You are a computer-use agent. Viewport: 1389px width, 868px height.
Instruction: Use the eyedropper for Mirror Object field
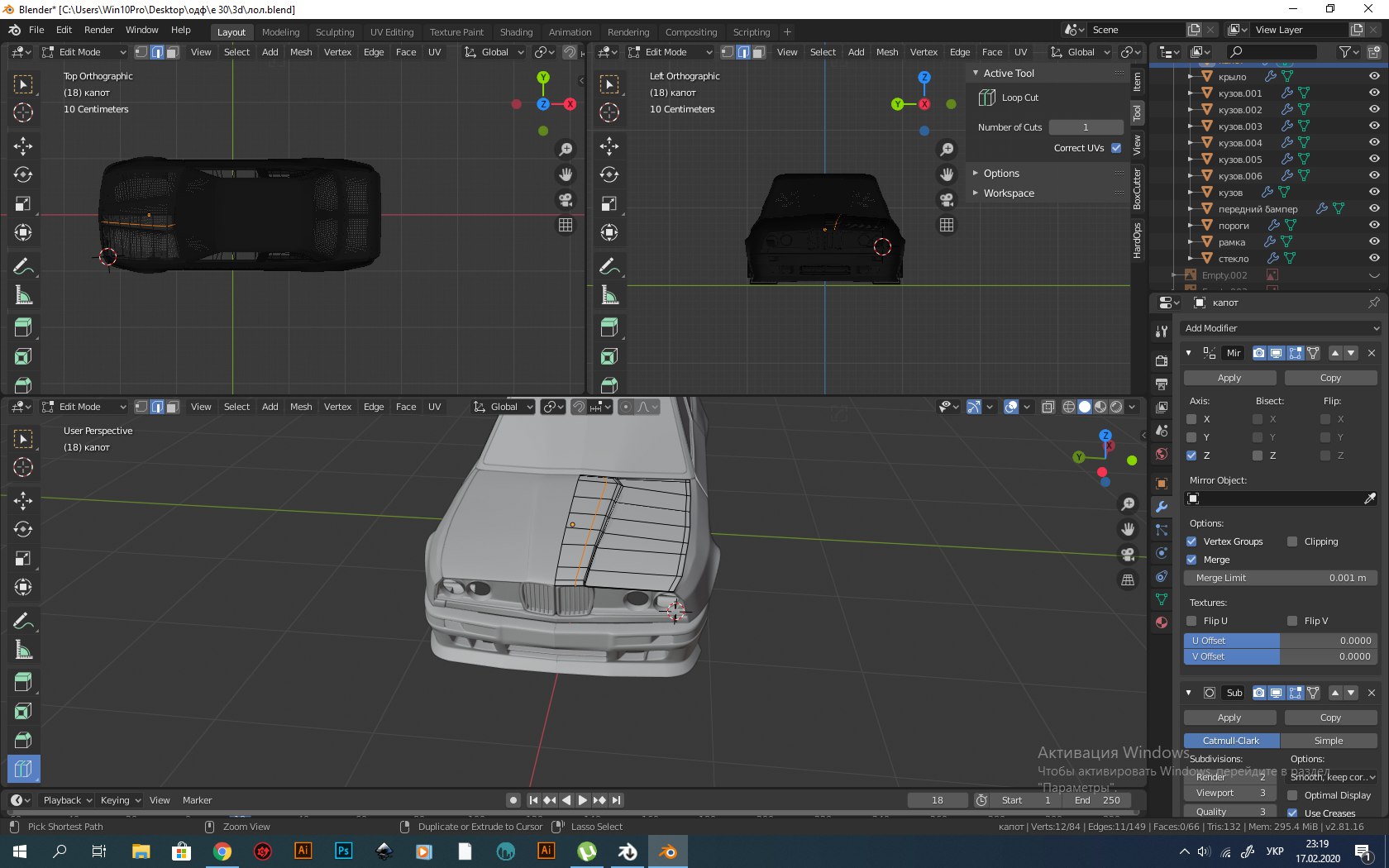coord(1369,498)
